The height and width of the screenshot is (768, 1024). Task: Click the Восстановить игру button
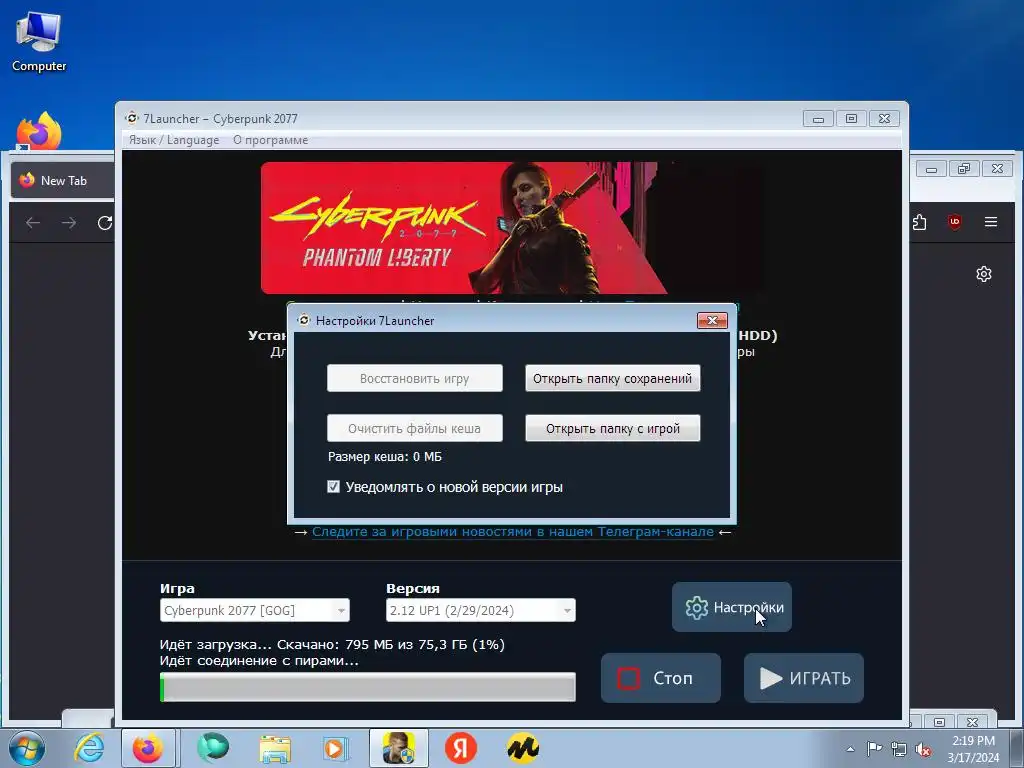pyautogui.click(x=415, y=378)
